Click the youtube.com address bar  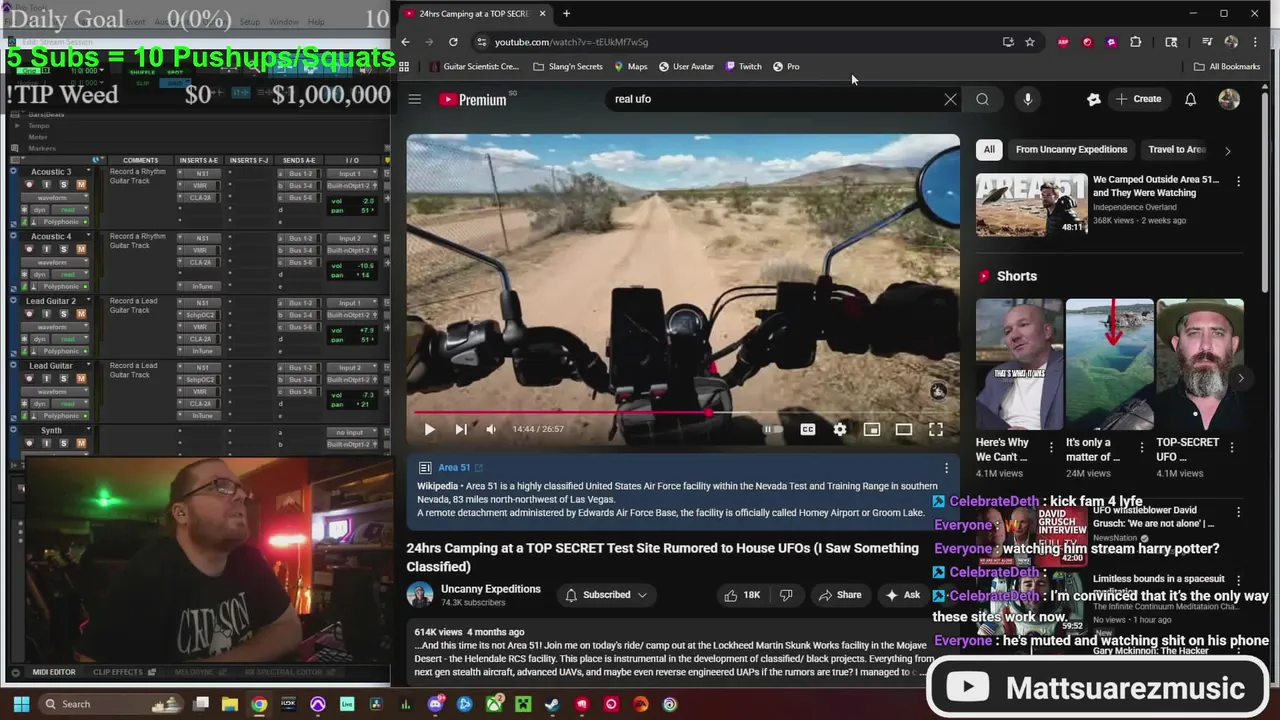[x=740, y=42]
